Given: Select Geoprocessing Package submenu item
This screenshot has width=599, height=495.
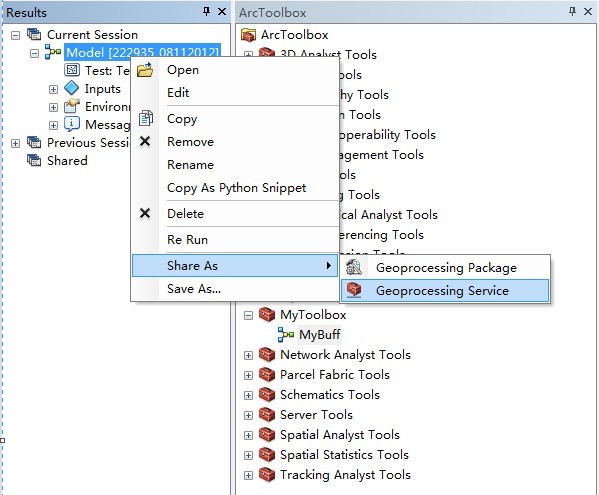Looking at the screenshot, I should pyautogui.click(x=445, y=268).
